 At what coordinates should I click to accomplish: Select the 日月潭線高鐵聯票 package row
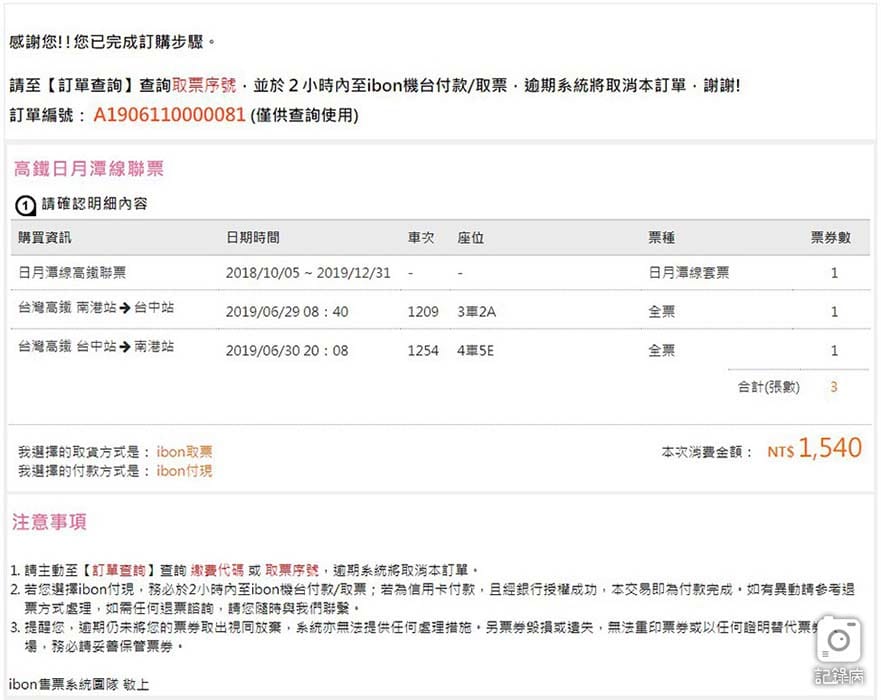[72, 273]
